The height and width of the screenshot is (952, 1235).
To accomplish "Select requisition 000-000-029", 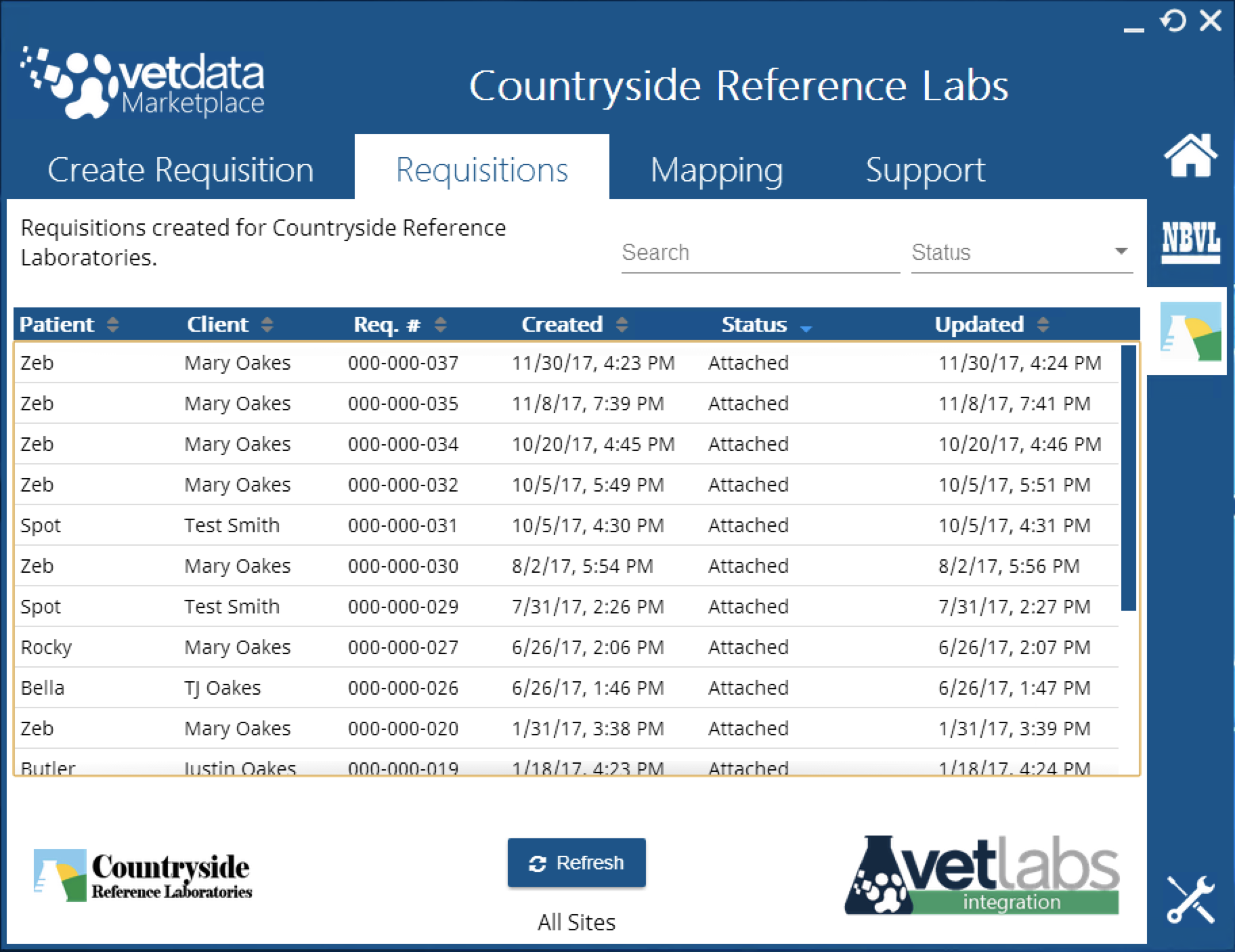I will coord(566,607).
